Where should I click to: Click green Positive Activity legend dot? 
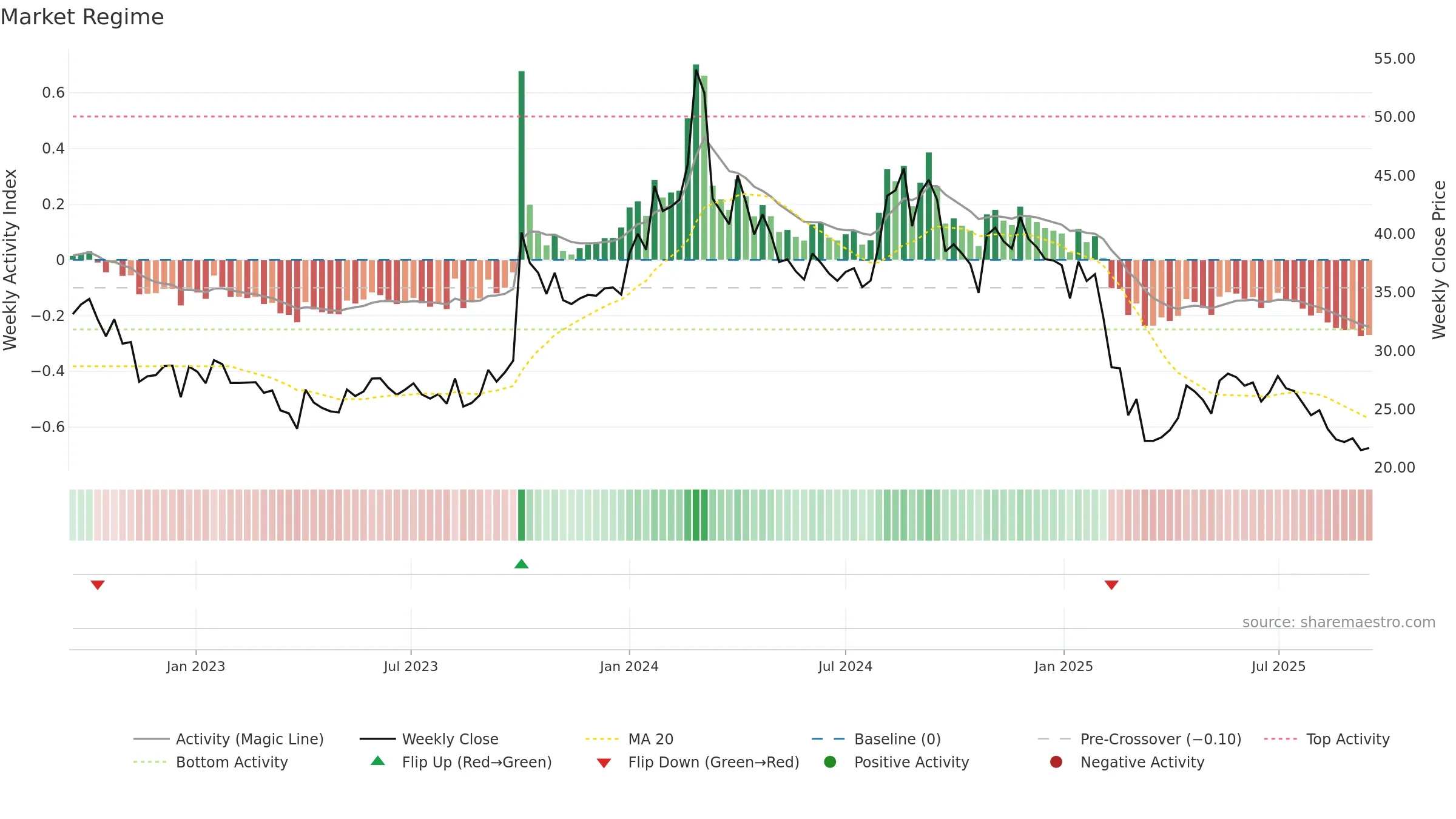tap(830, 762)
